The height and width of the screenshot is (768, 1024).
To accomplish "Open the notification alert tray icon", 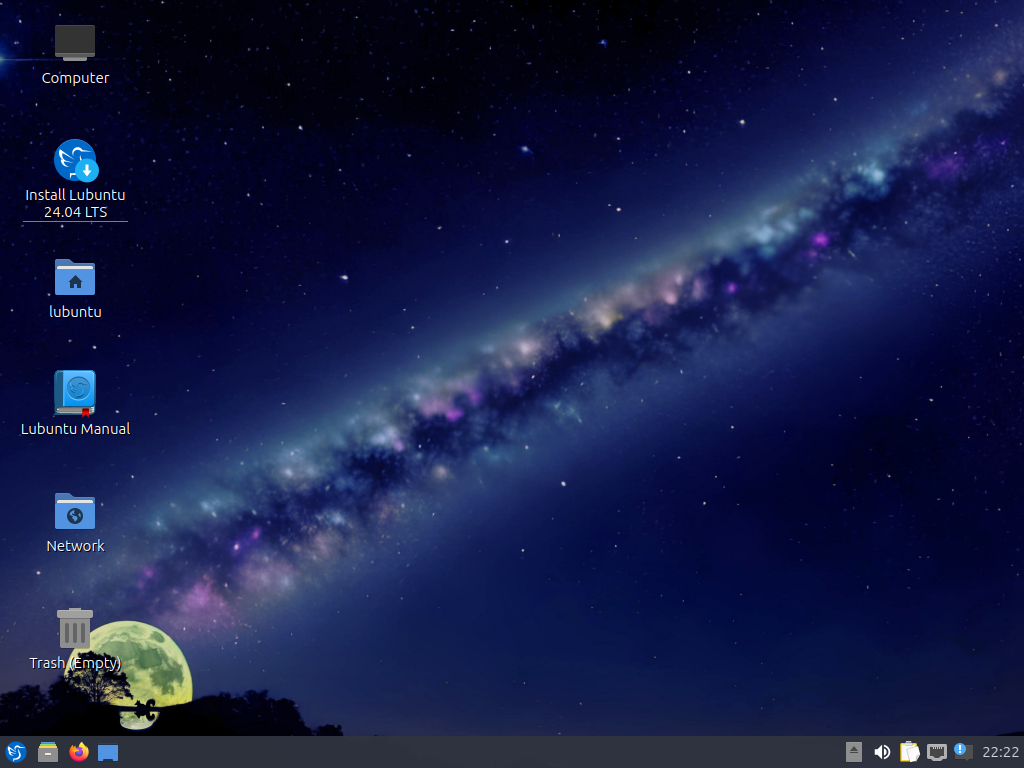I will tap(962, 751).
